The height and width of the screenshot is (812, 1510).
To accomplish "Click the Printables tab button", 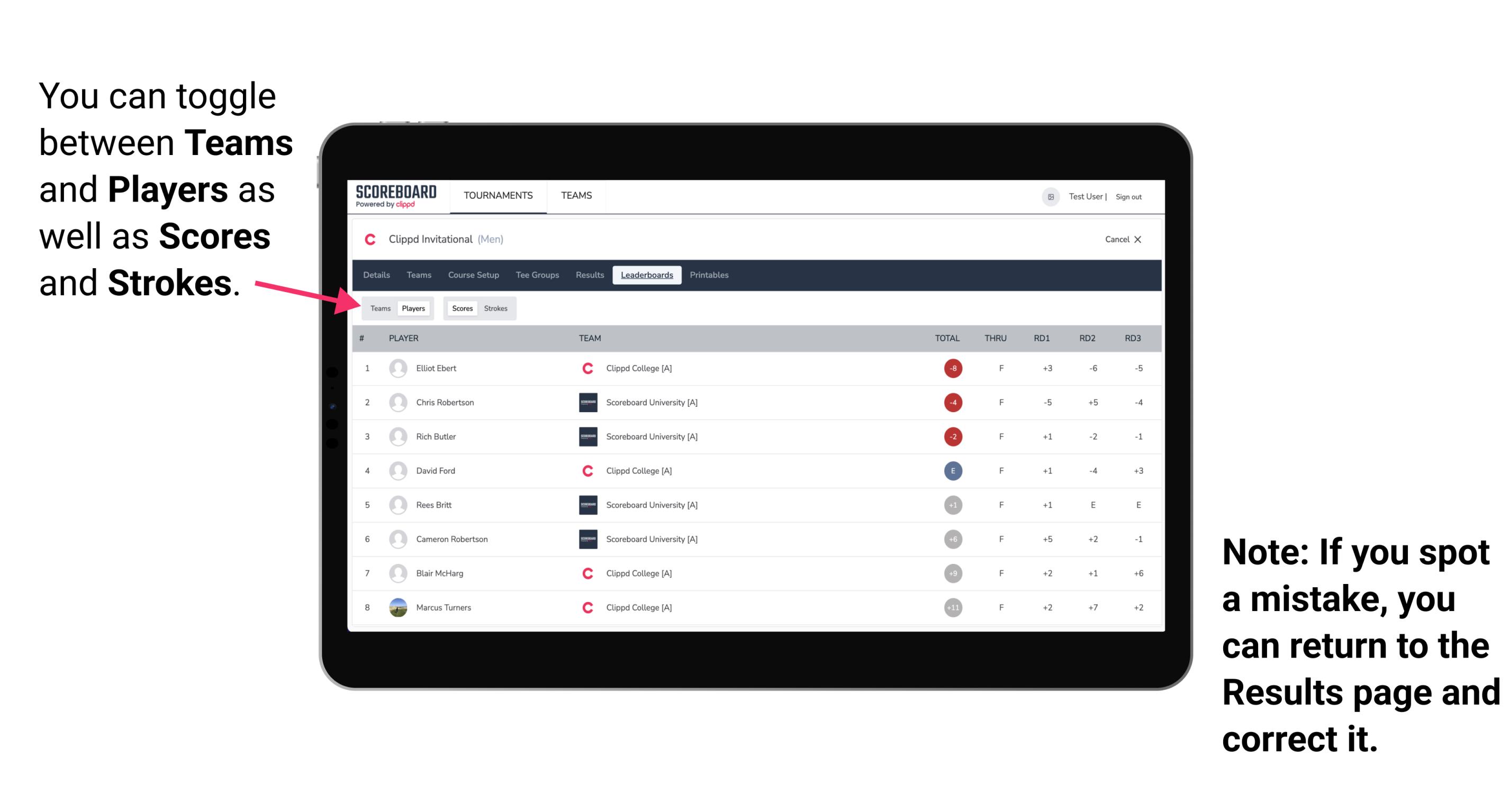I will click(709, 274).
